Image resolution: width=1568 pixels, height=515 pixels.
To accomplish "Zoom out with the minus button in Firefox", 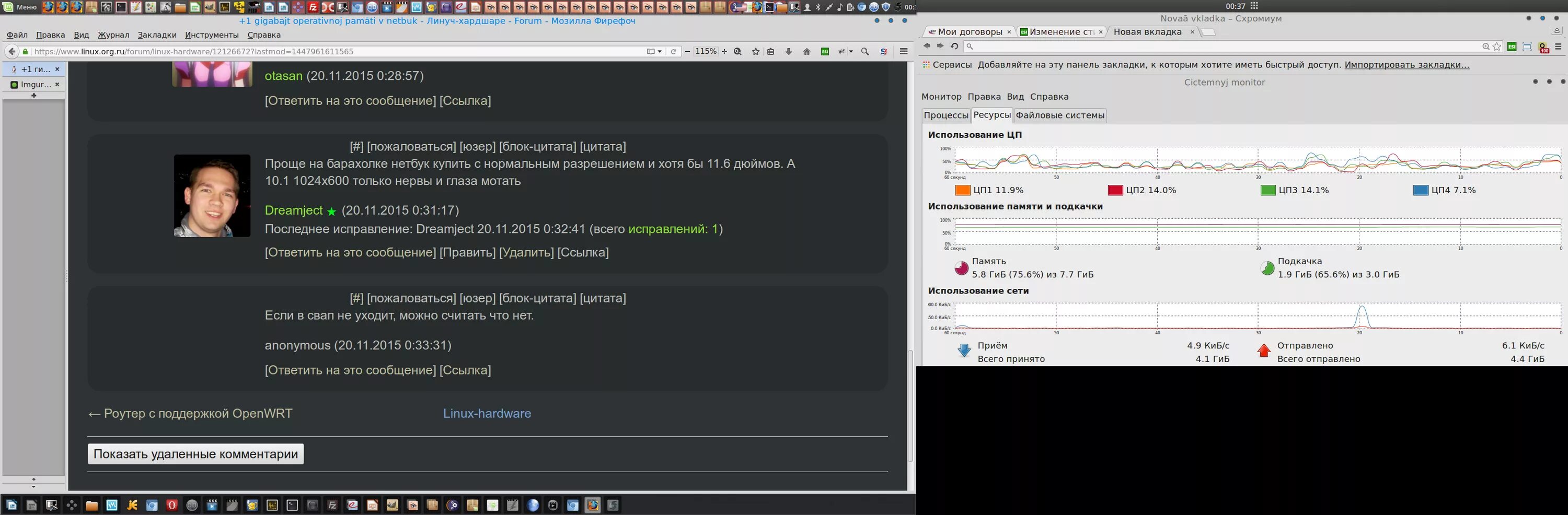I will click(x=687, y=52).
